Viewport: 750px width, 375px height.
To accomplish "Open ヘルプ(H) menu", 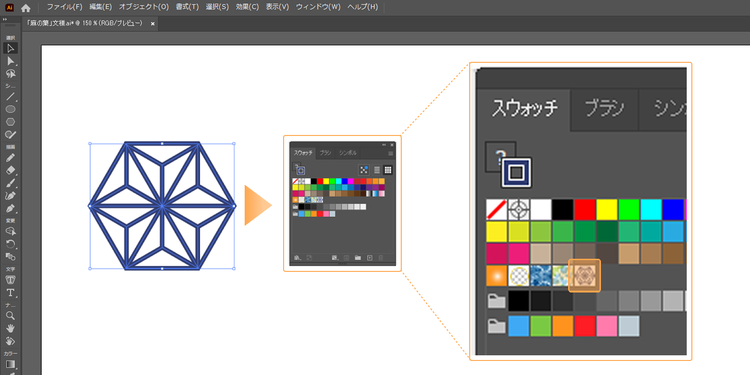I will 363,7.
